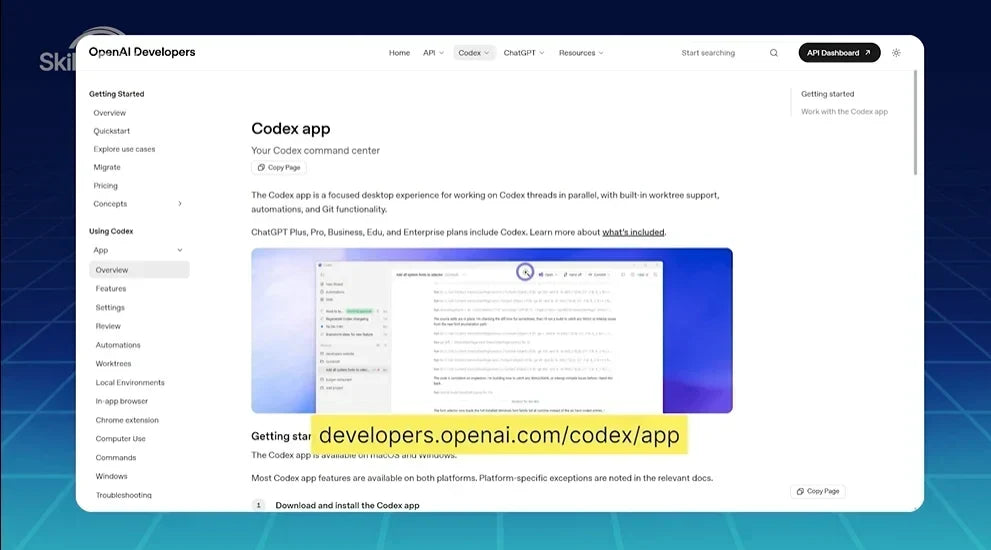Open Computer Use in sidebar

pyautogui.click(x=120, y=439)
